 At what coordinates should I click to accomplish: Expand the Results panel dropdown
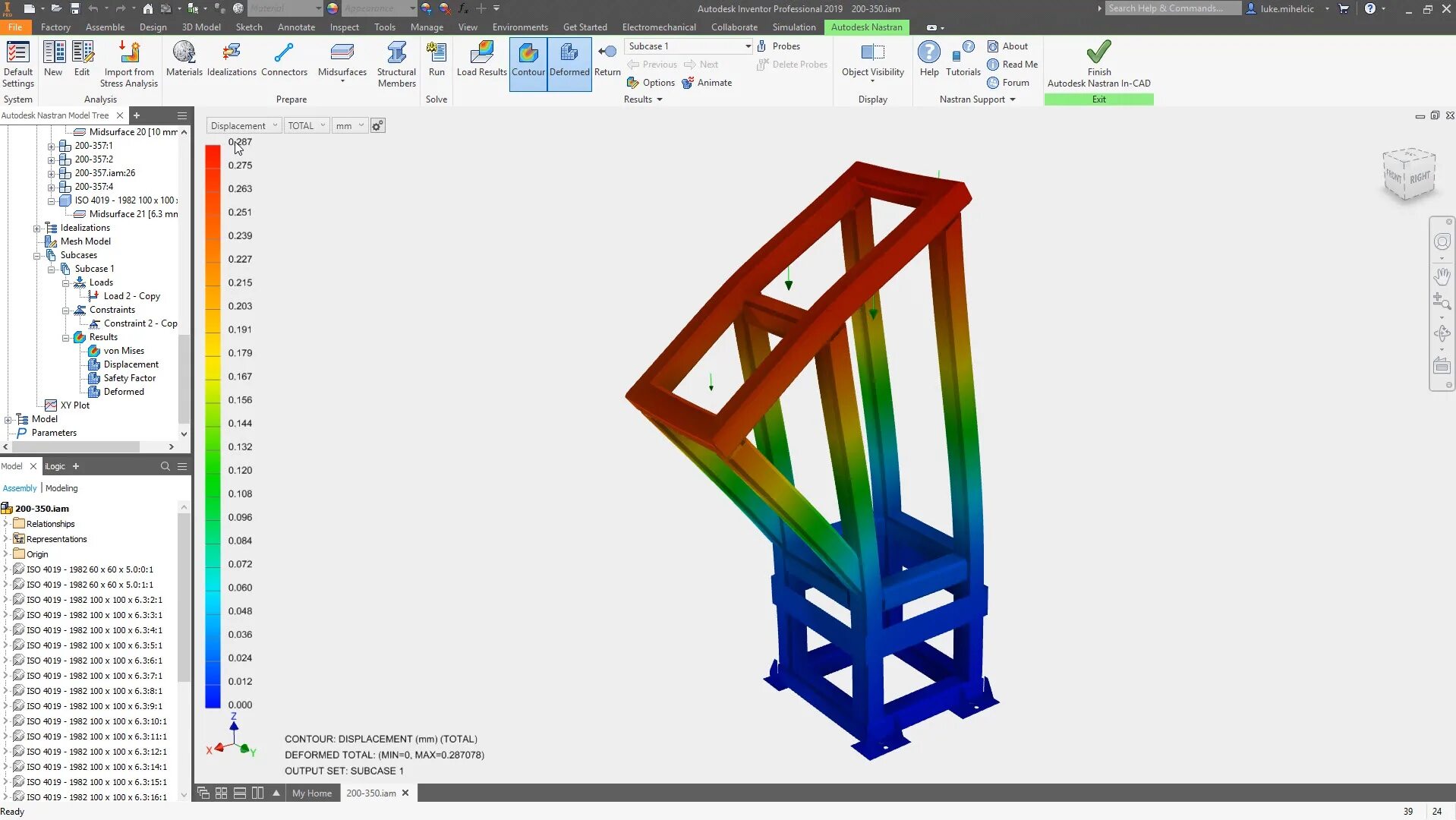click(x=643, y=99)
